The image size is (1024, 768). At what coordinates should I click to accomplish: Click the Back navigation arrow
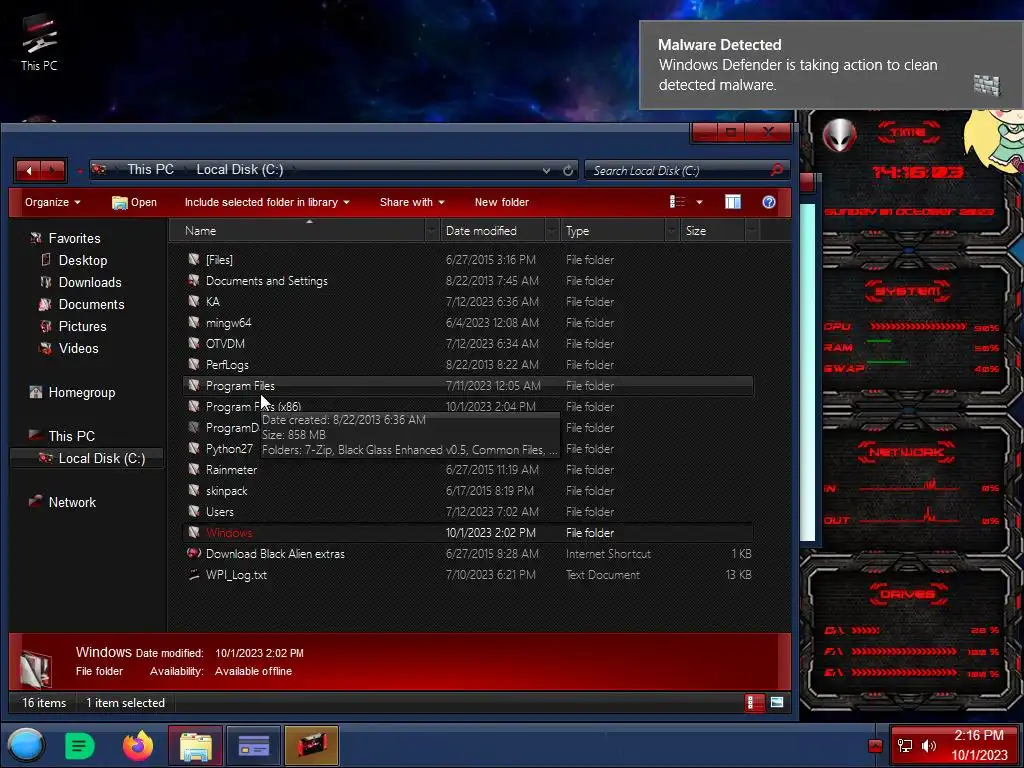29,170
